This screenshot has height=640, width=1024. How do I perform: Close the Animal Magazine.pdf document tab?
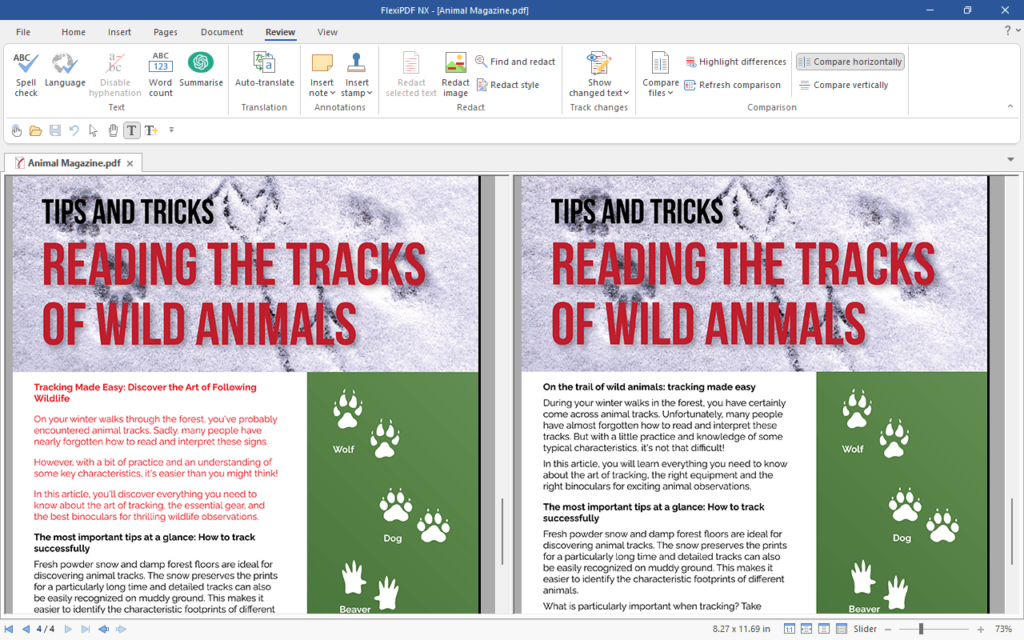130,163
